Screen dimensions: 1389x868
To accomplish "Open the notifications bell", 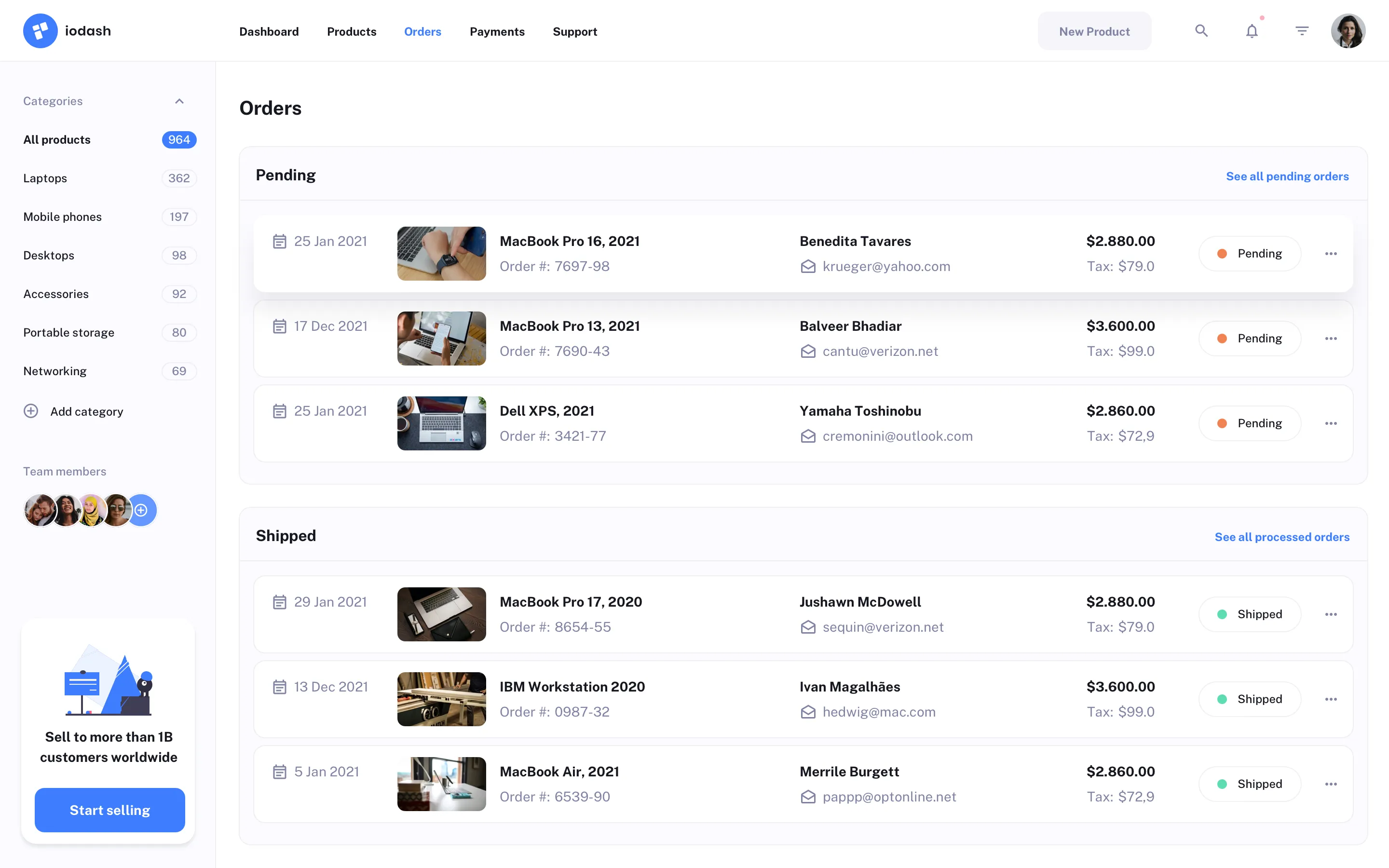I will click(x=1251, y=30).
